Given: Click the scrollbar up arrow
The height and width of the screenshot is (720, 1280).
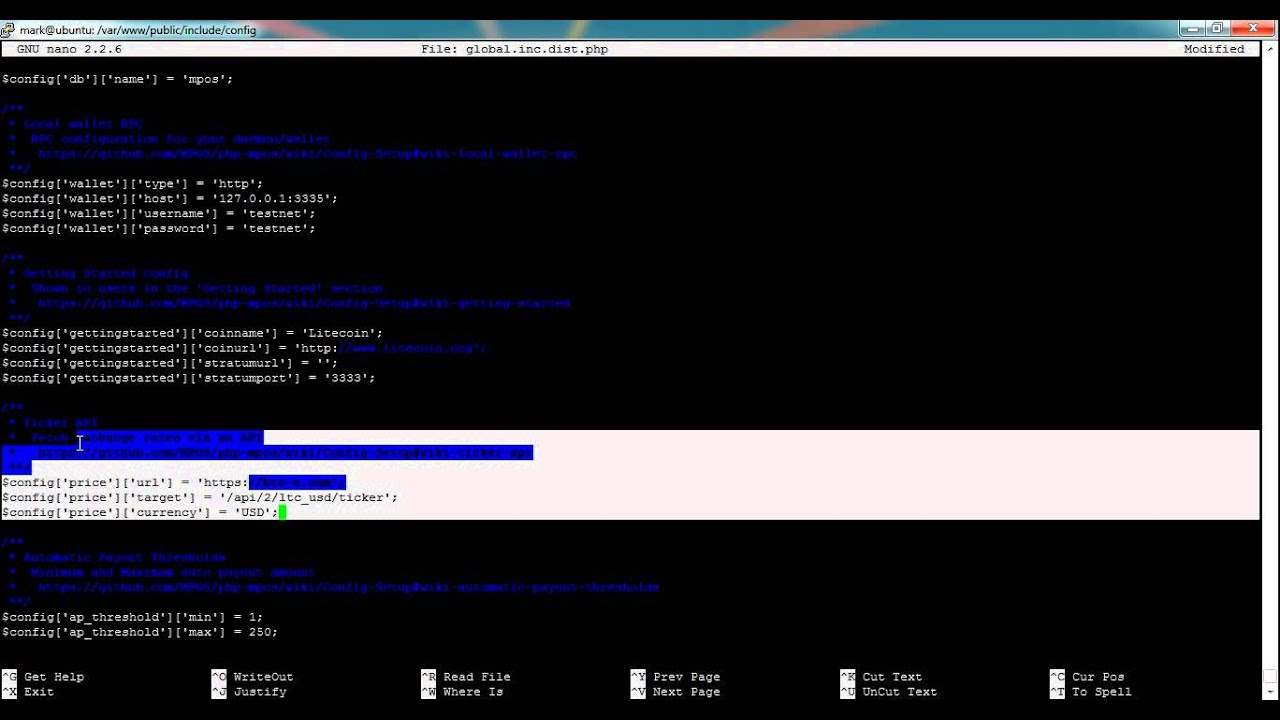Looking at the screenshot, I should click(1269, 49).
